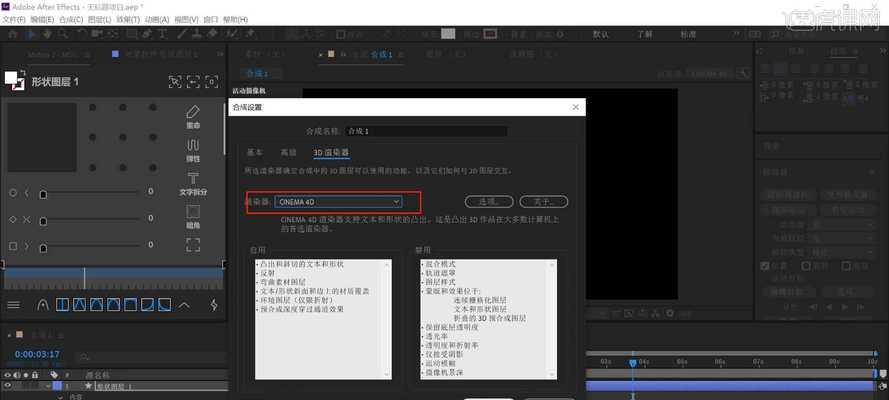Select the 弹性 elastic icon
The width and height of the screenshot is (889, 400).
(193, 146)
